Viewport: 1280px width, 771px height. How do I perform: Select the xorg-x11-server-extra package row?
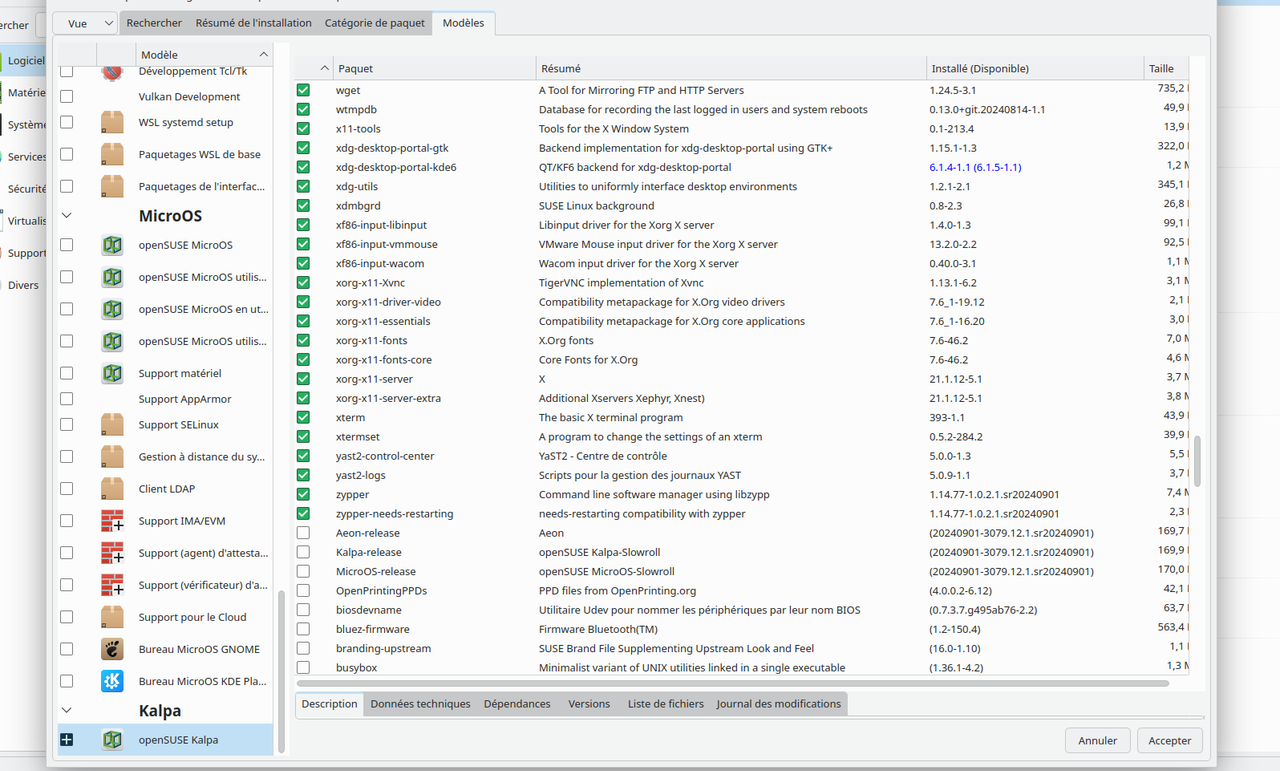(x=741, y=398)
